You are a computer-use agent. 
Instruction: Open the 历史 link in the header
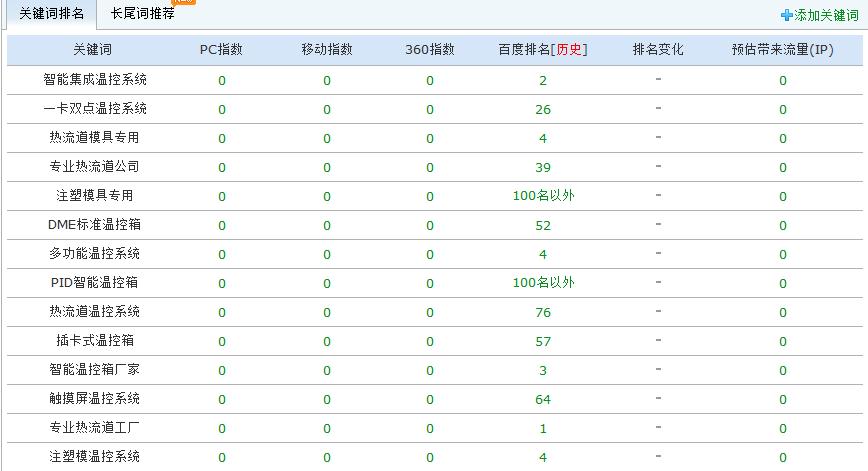[569, 49]
